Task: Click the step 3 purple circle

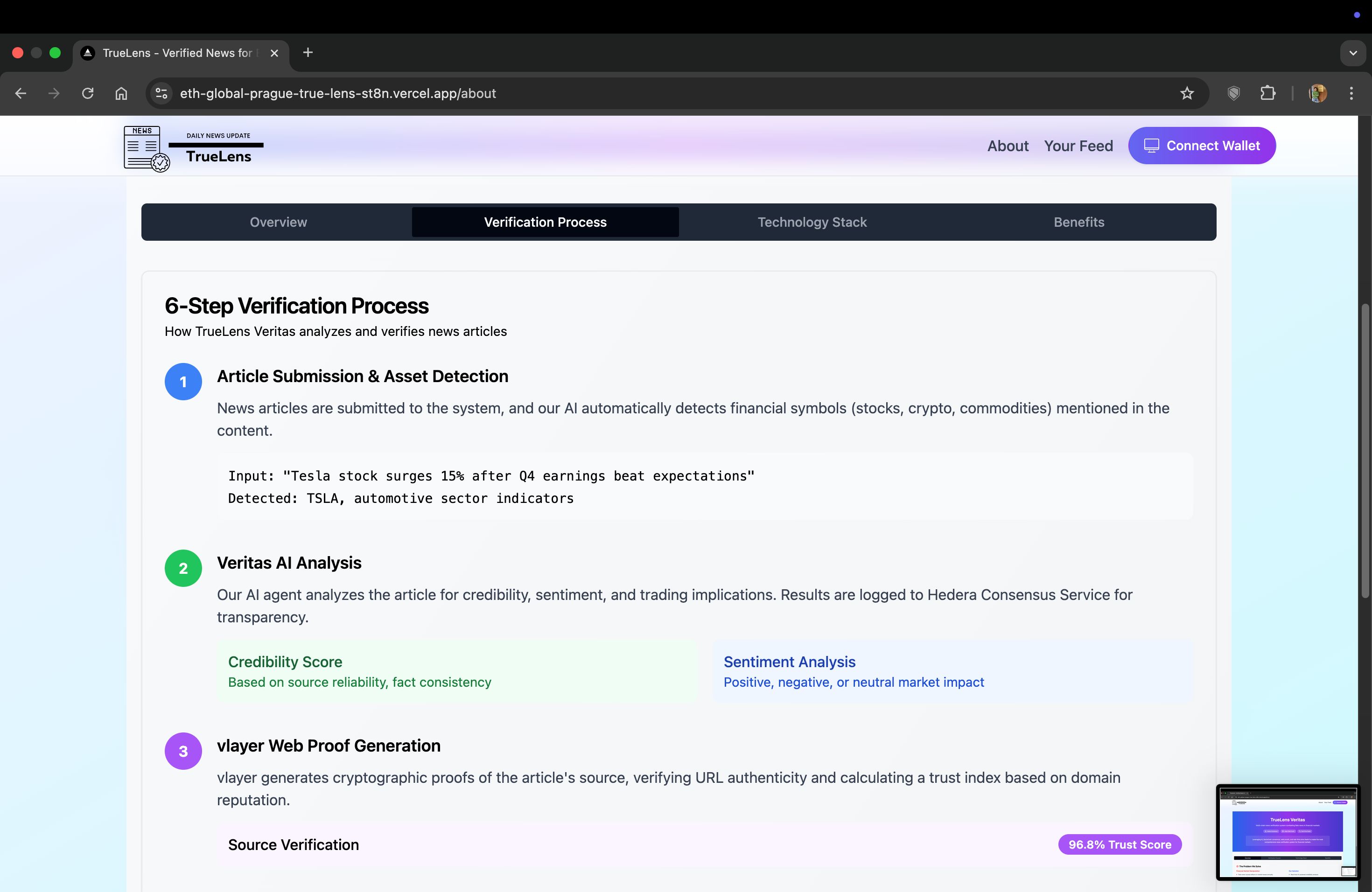Action: click(x=183, y=751)
